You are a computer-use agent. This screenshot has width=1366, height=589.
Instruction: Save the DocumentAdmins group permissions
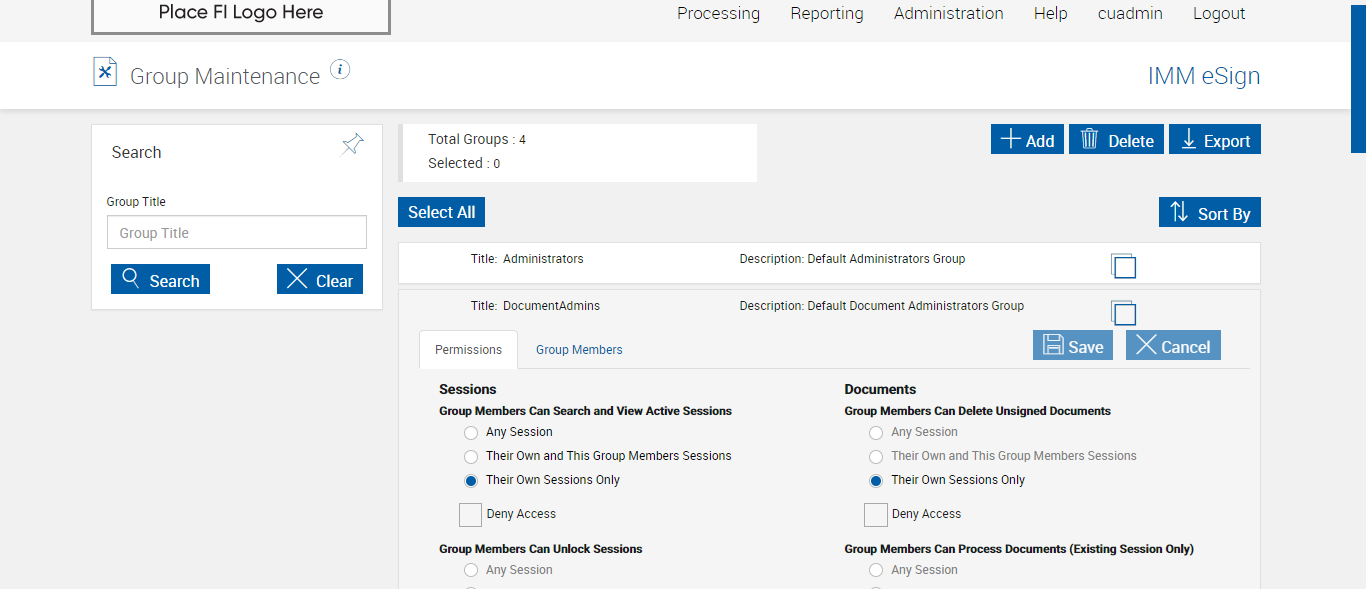1072,346
